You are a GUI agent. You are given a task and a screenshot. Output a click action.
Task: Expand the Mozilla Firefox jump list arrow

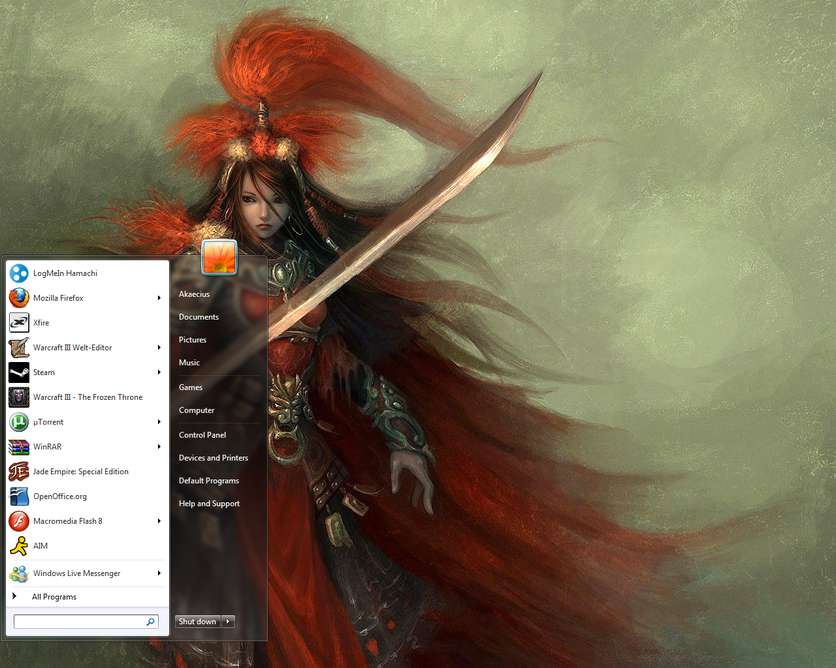(x=159, y=298)
